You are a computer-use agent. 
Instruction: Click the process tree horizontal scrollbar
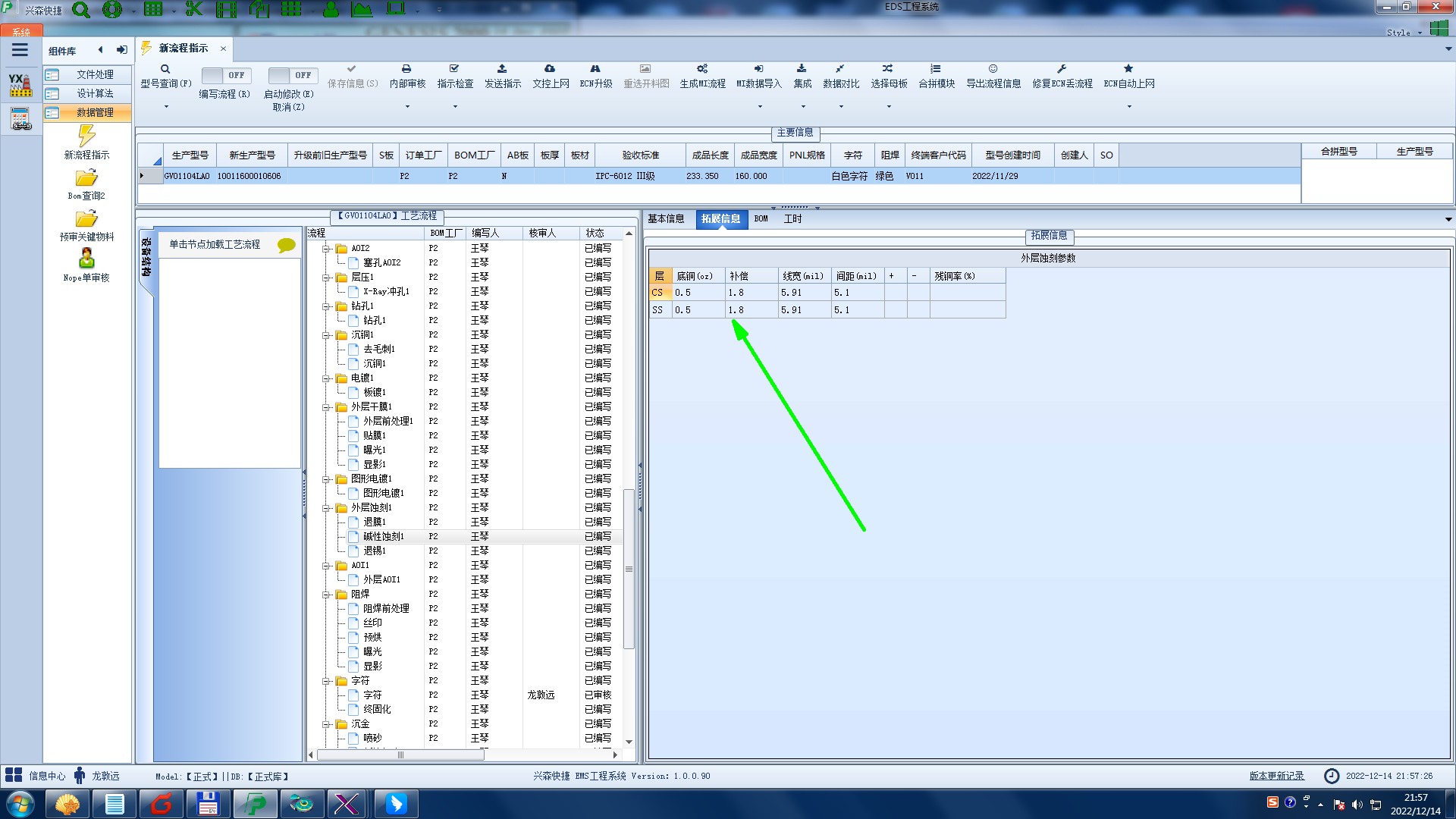click(400, 755)
